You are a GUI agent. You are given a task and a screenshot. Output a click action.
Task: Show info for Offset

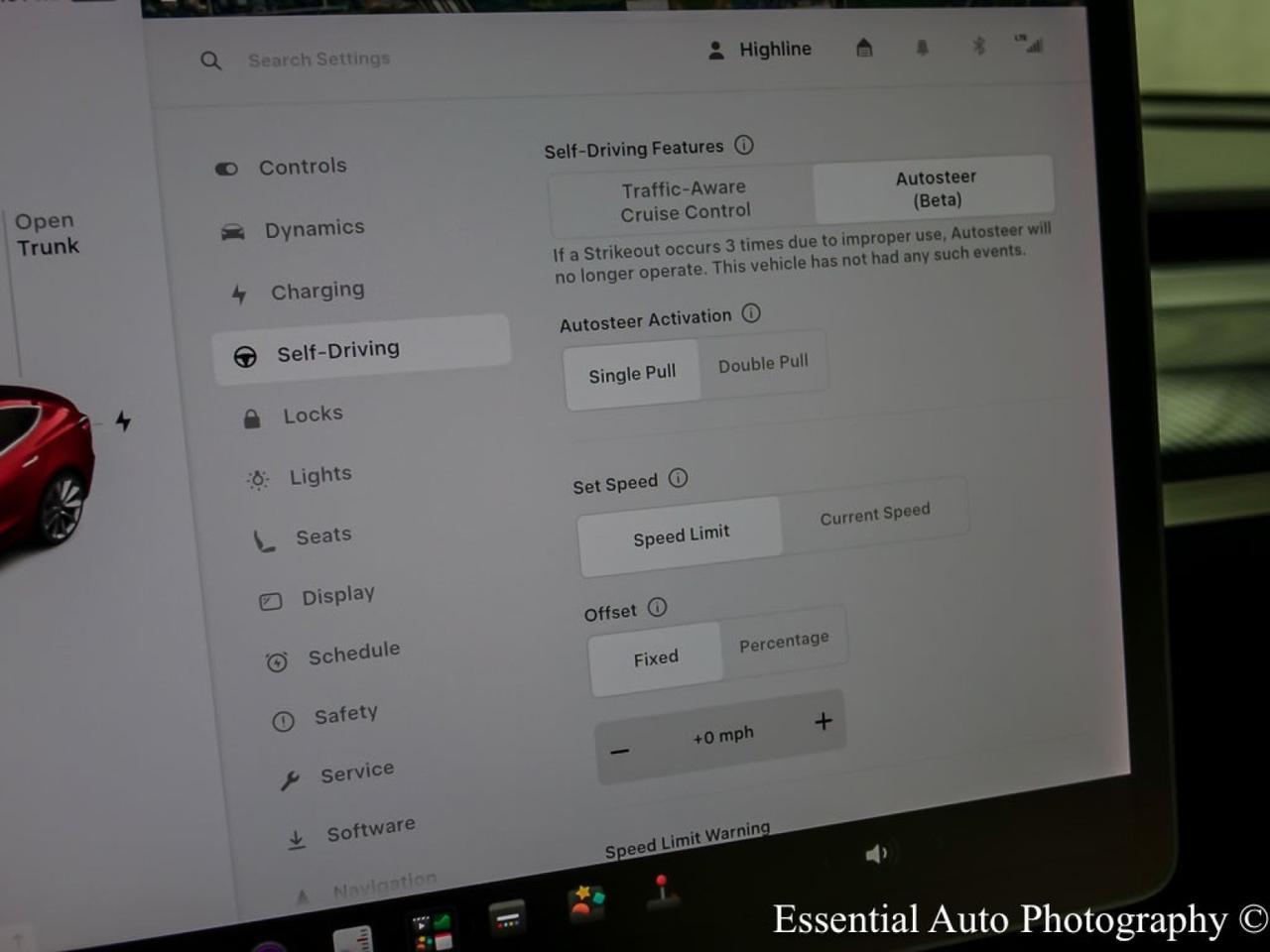click(x=657, y=607)
